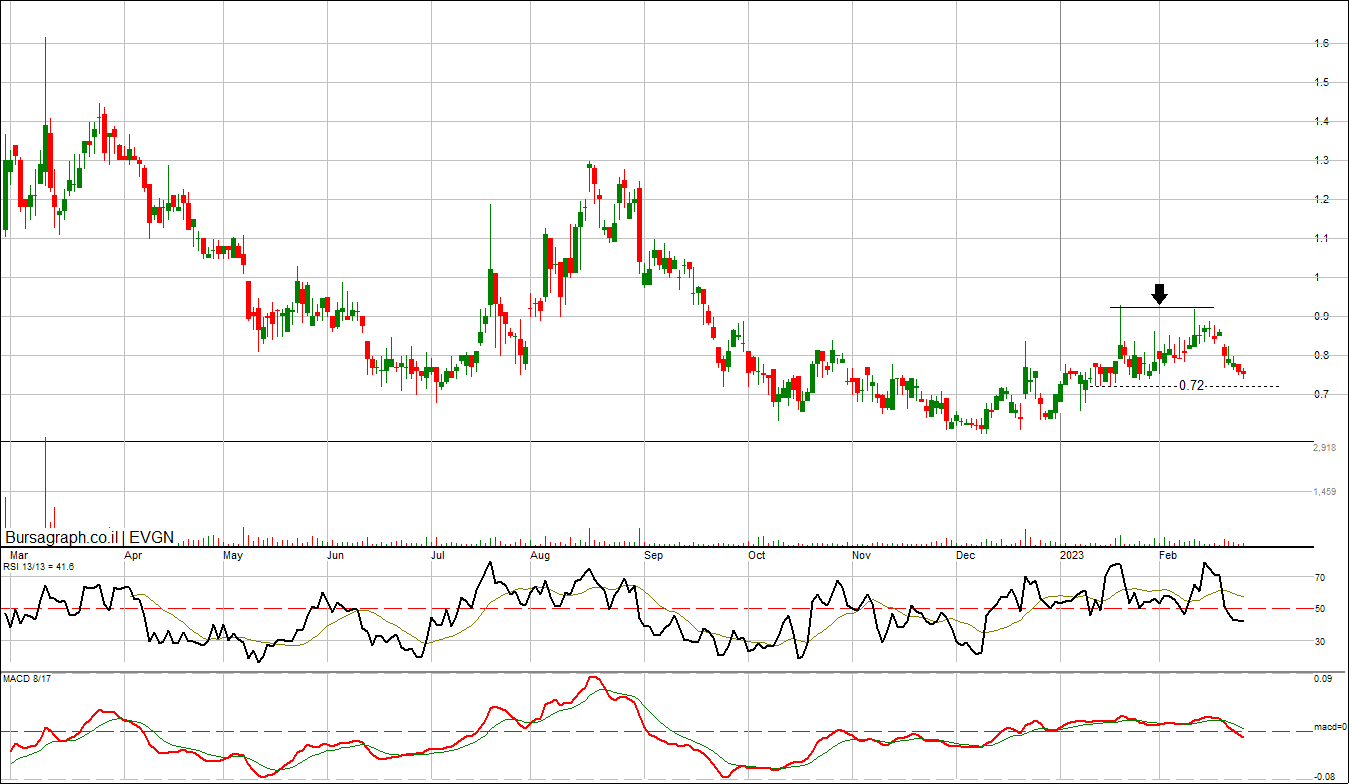The height and width of the screenshot is (784, 1349).
Task: Select the 0.09 MACD axis label
Action: click(x=1323, y=680)
